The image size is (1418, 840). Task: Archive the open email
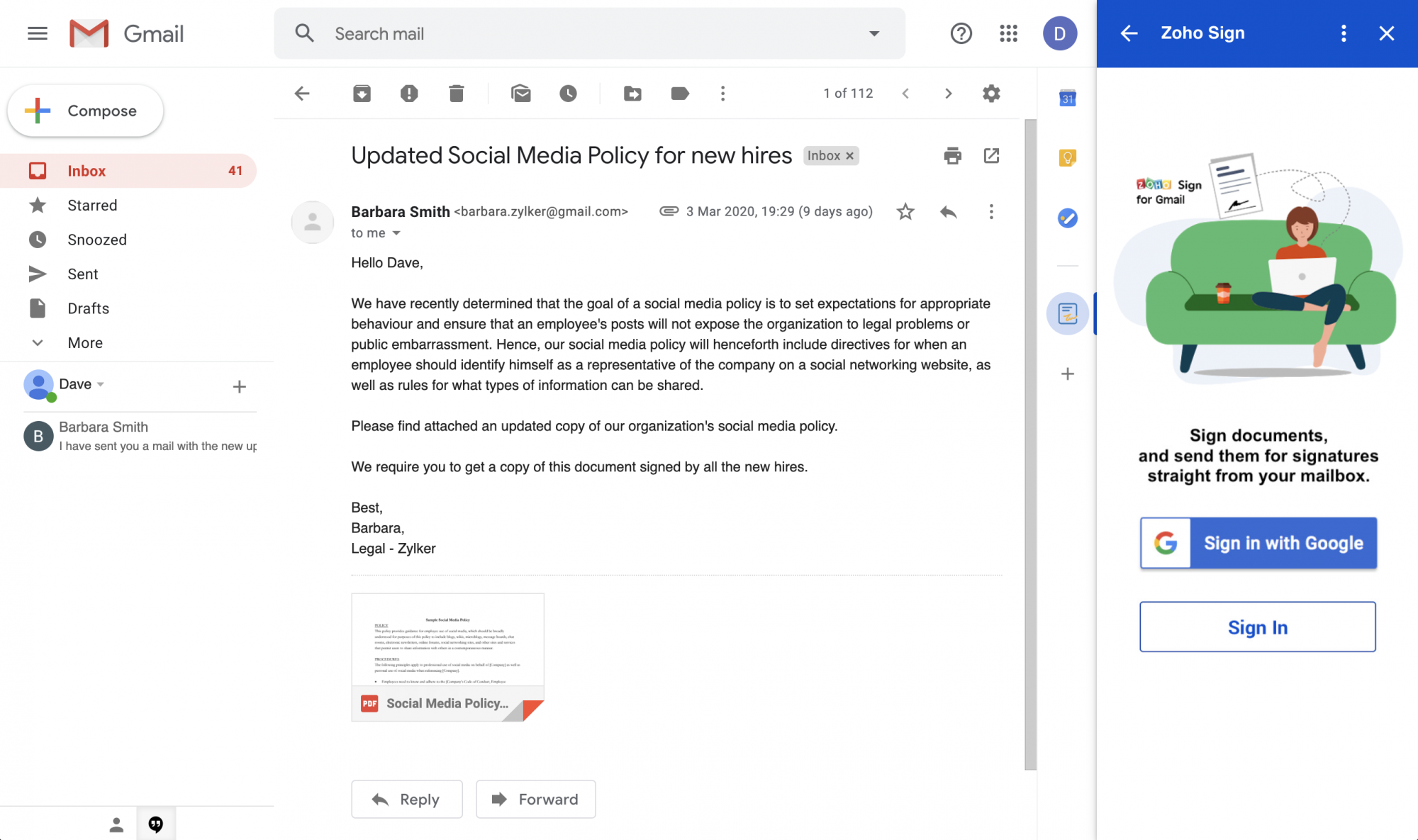[362, 94]
